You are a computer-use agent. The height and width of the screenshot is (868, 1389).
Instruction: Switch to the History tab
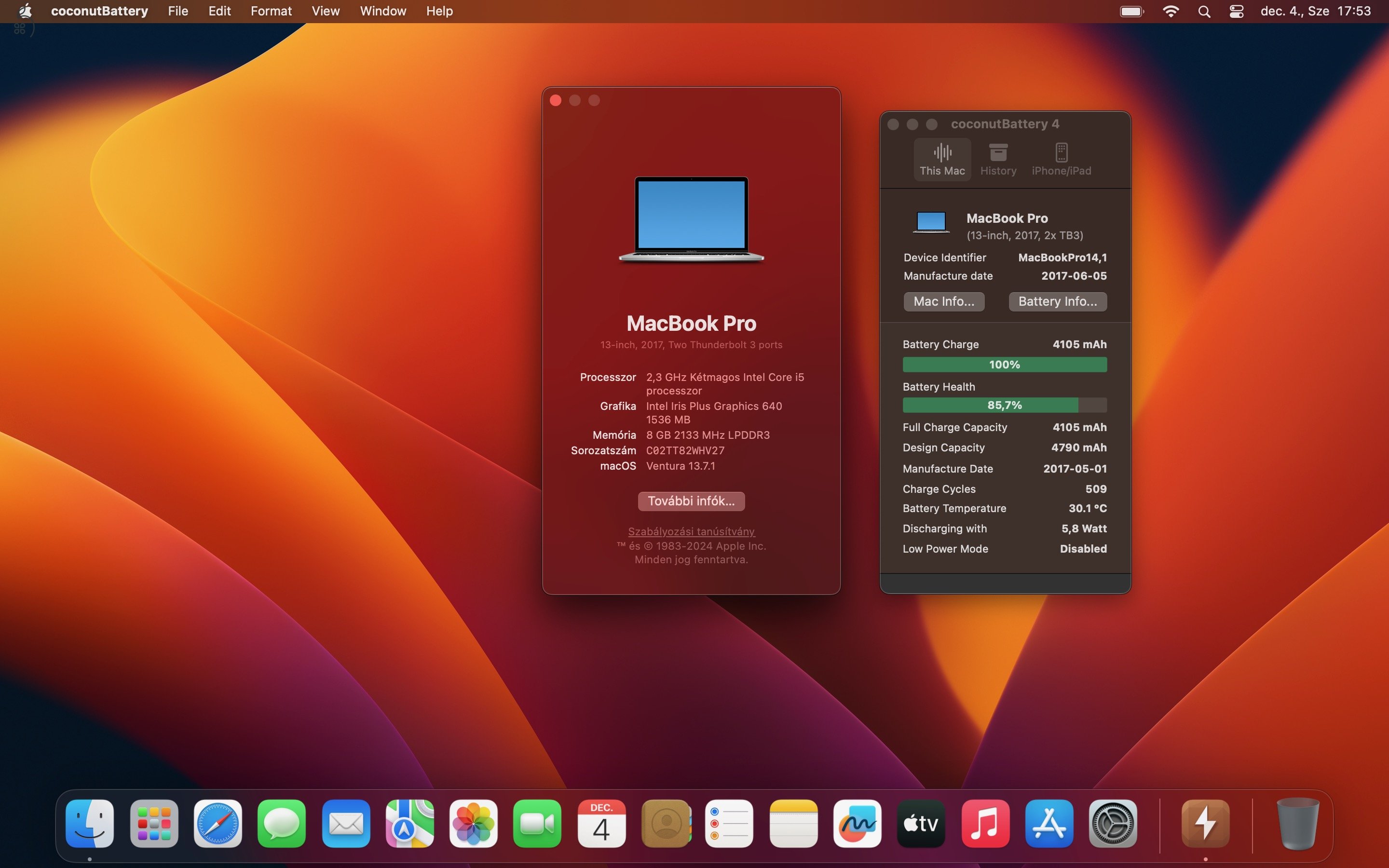998,159
